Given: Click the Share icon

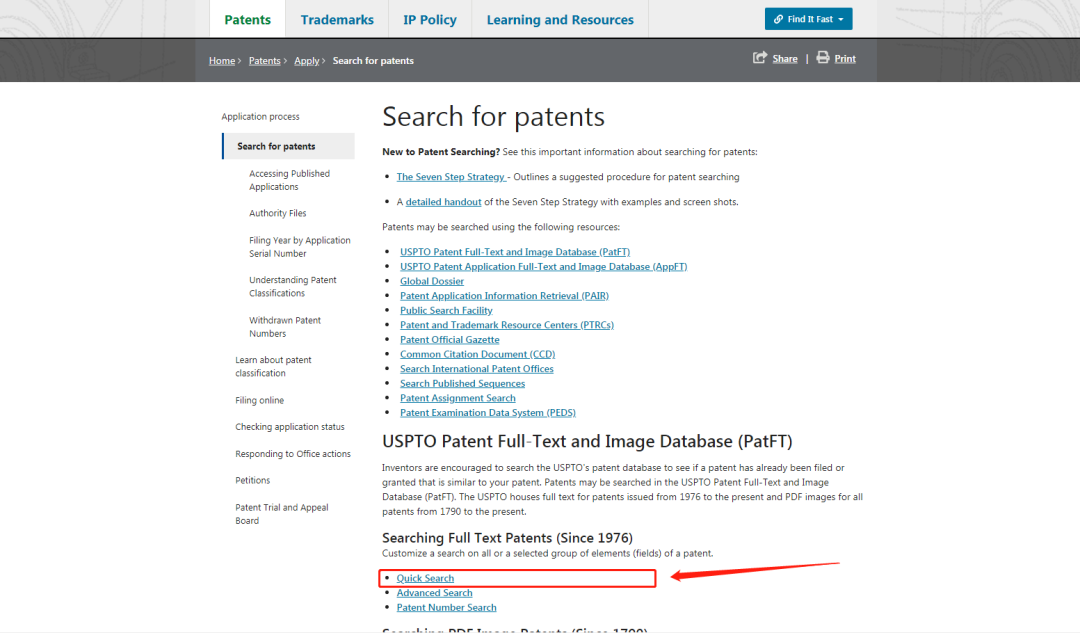Looking at the screenshot, I should click(760, 58).
